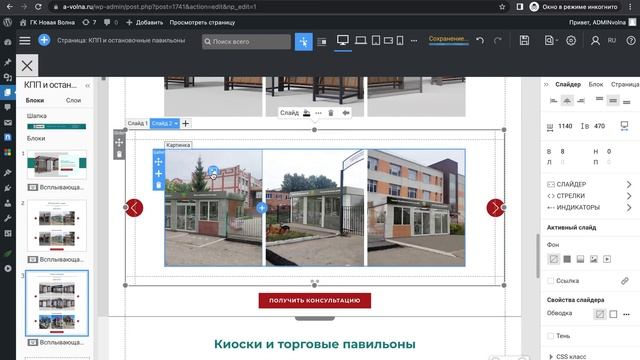The height and width of the screenshot is (360, 640).
Task: Select block 1 thumbnail in left panel
Action: [x=57, y=164]
